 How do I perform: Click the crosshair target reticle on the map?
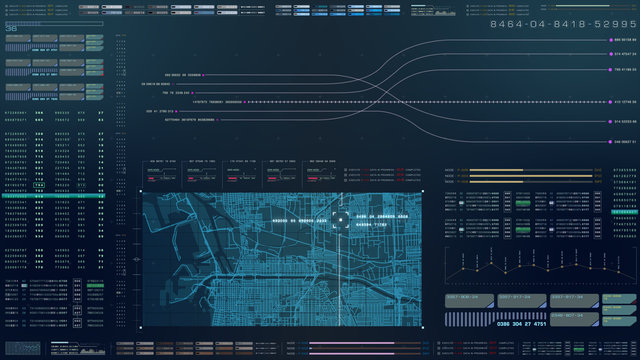pos(340,220)
